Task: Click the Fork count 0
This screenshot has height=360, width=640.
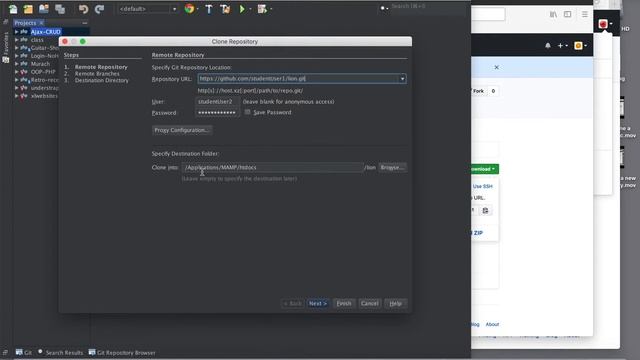Action: (x=493, y=91)
